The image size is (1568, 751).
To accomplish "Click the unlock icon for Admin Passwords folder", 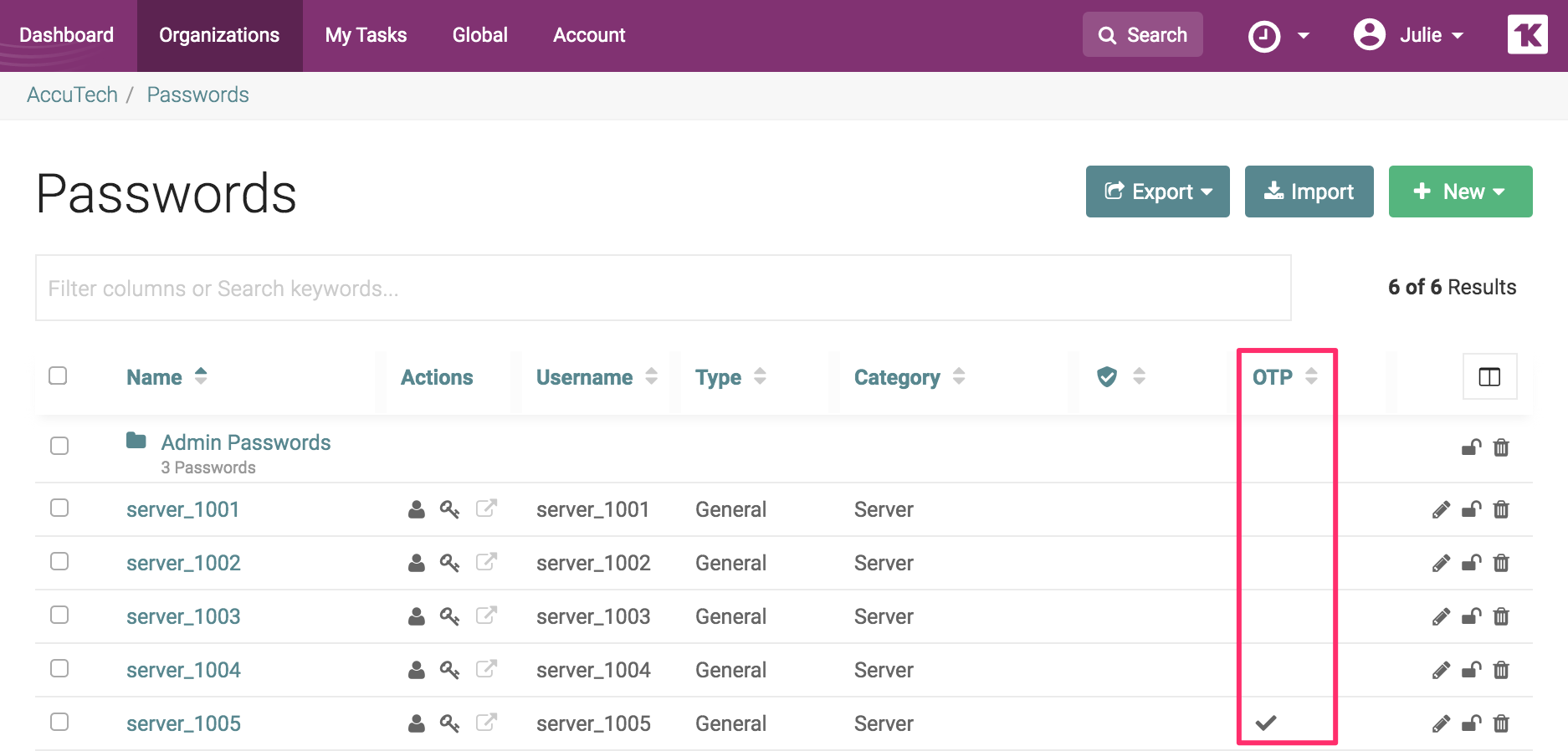I will [x=1471, y=447].
